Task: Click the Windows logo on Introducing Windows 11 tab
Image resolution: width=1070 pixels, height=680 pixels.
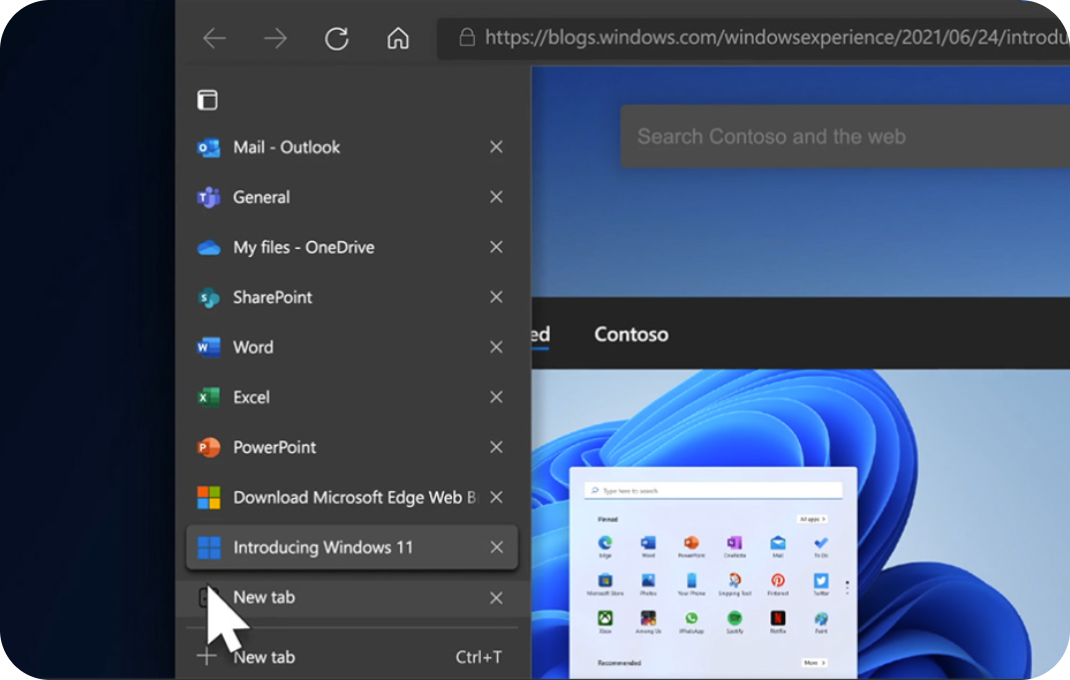Action: pos(208,547)
